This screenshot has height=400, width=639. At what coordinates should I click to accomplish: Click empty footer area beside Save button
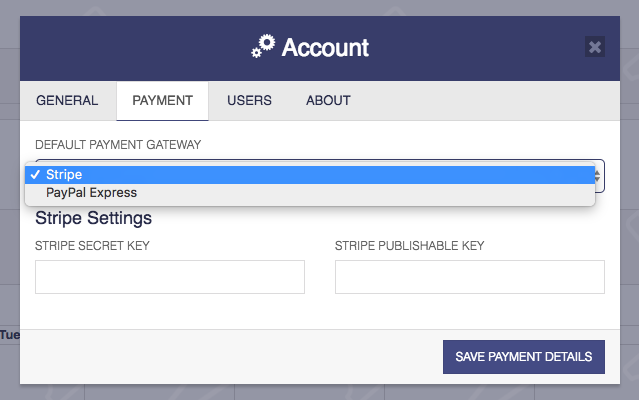click(230, 356)
